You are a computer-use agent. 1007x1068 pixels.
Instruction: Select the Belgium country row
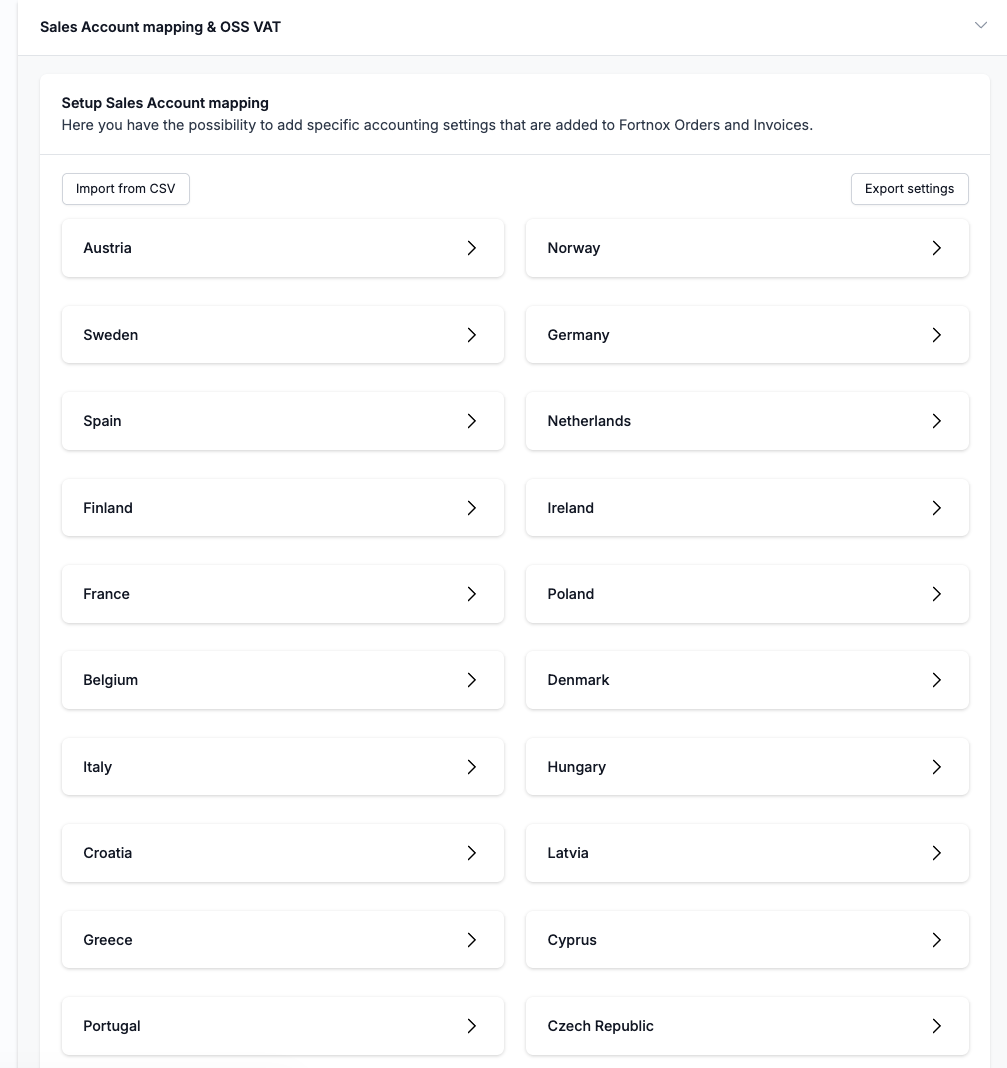[283, 680]
